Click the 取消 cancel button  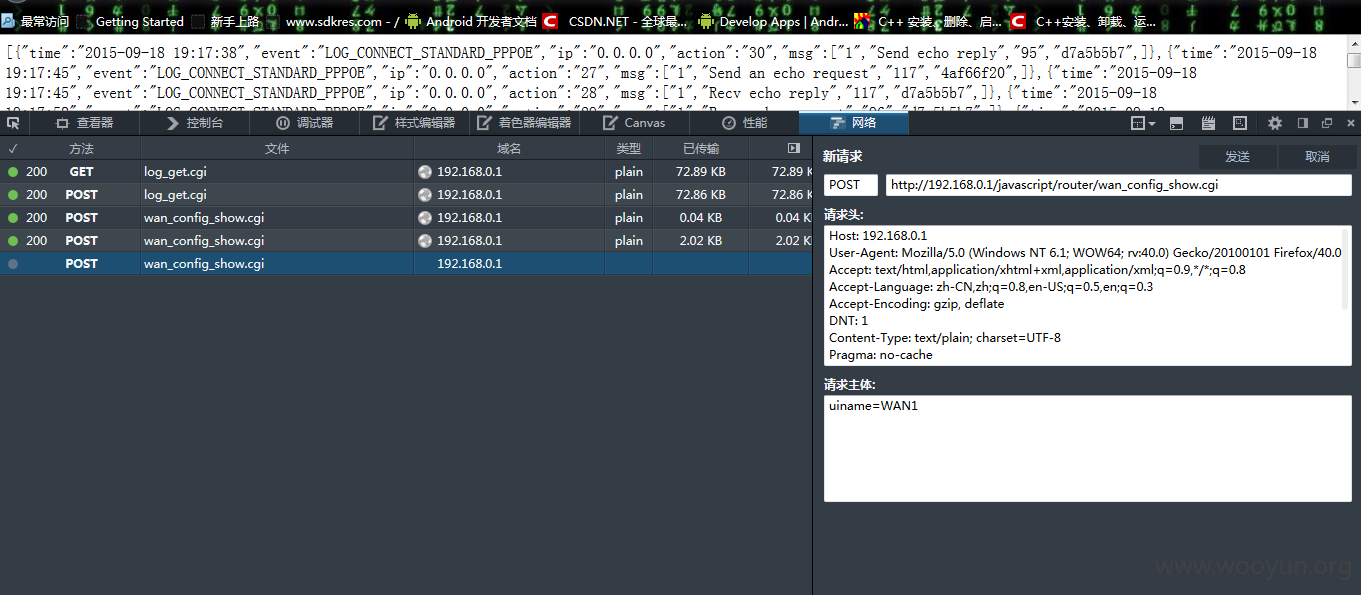tap(1318, 157)
